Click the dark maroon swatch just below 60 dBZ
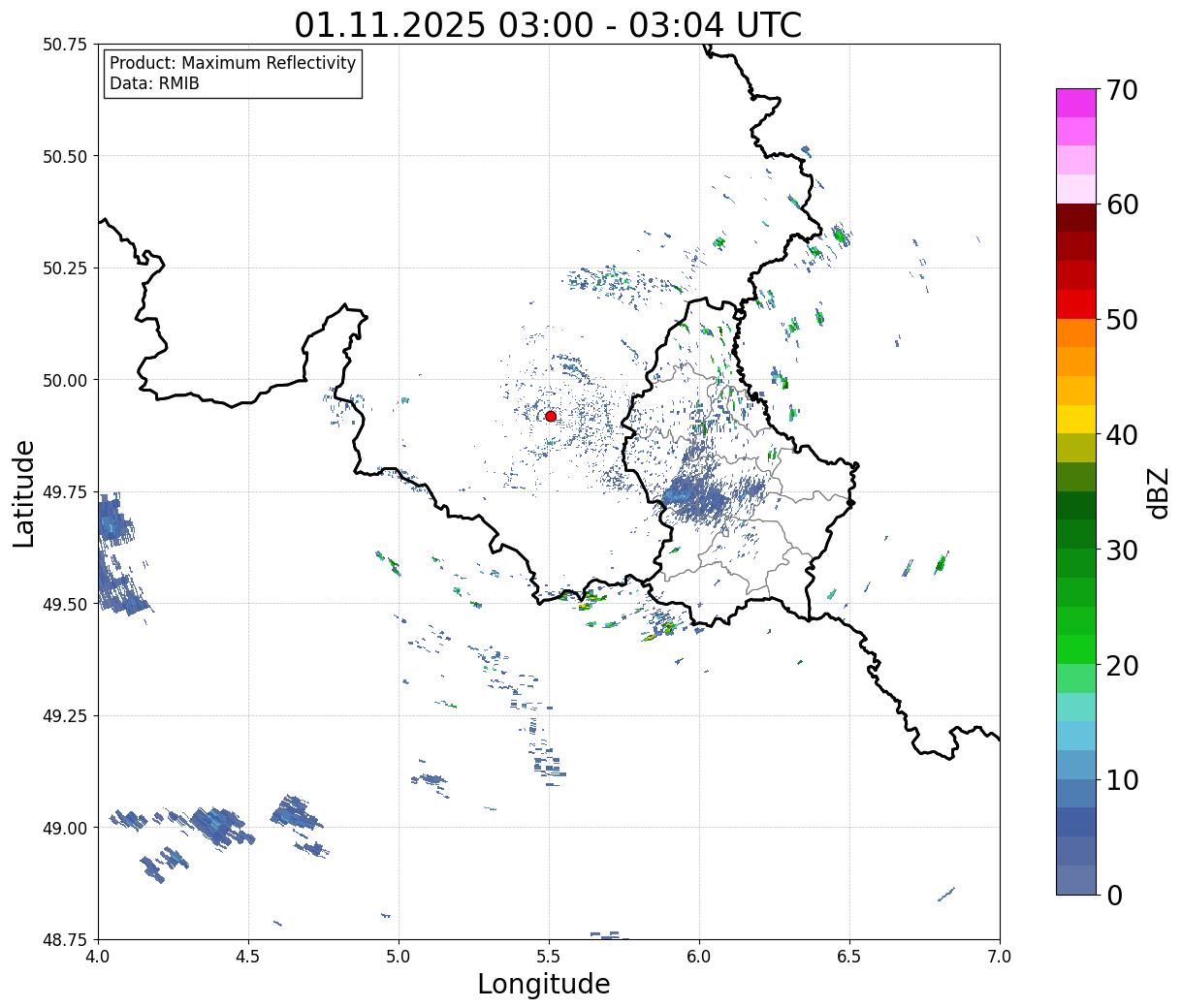Screen dimensions: 1182x1008 pyautogui.click(x=1076, y=218)
